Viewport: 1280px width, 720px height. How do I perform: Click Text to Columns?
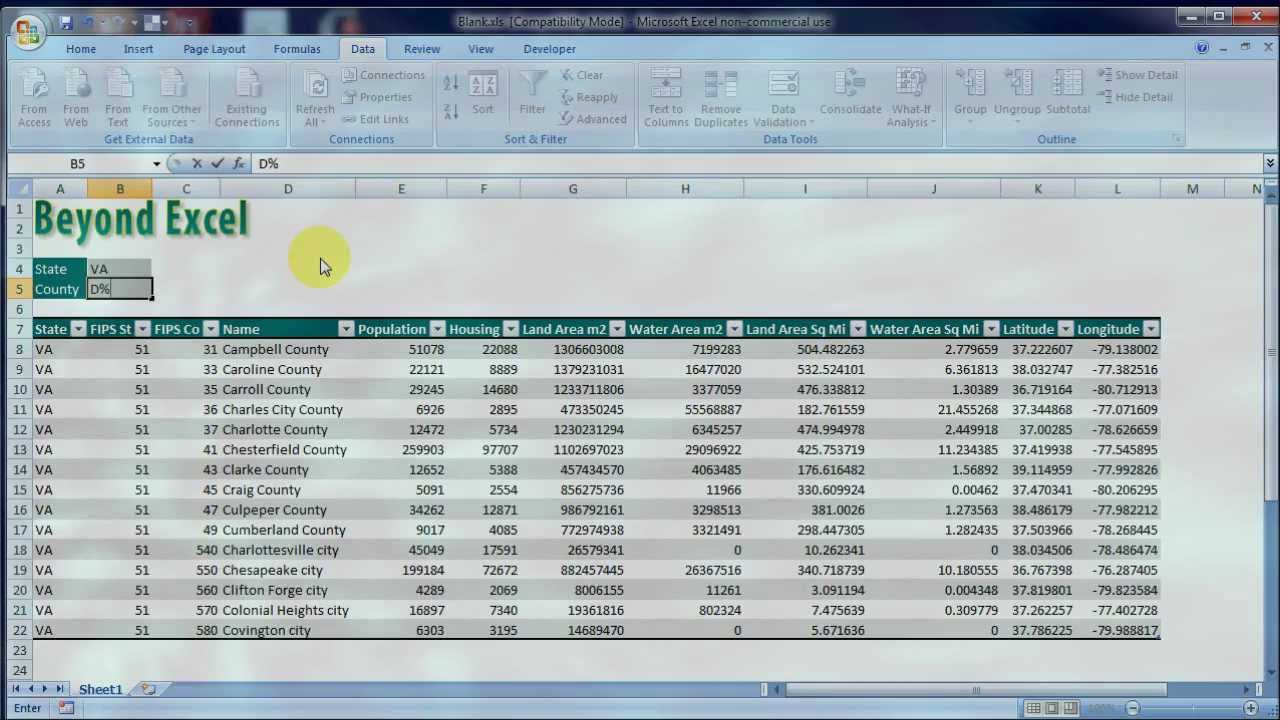tap(666, 98)
